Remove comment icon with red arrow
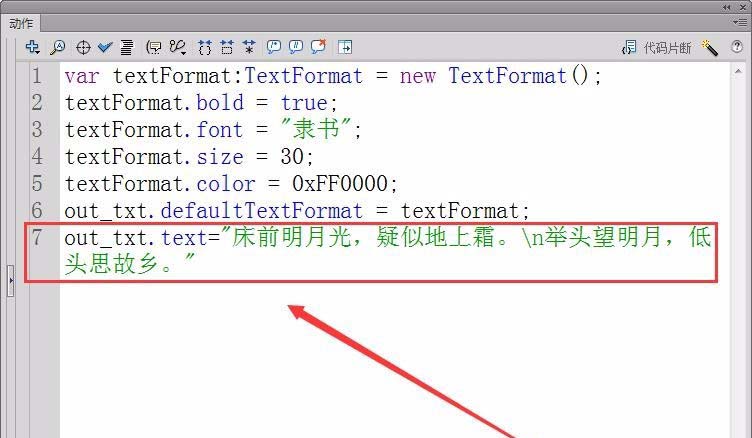 point(318,46)
